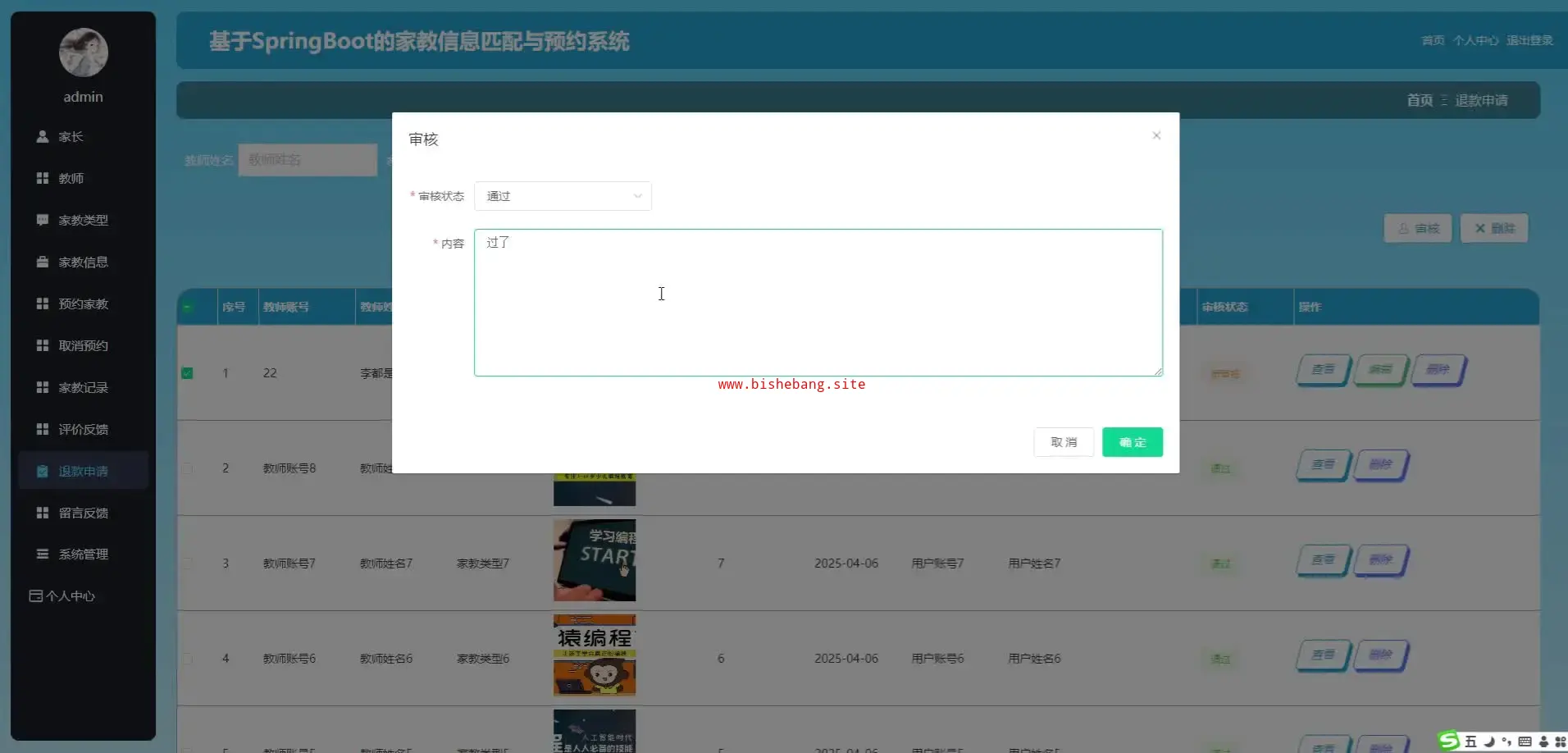The width and height of the screenshot is (1568, 753).
Task: Open the 评价反馈 sidebar menu item
Action: coord(83,429)
